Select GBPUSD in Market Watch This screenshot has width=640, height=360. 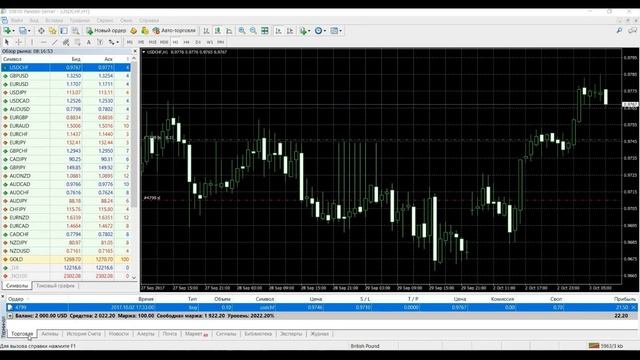(x=66, y=76)
